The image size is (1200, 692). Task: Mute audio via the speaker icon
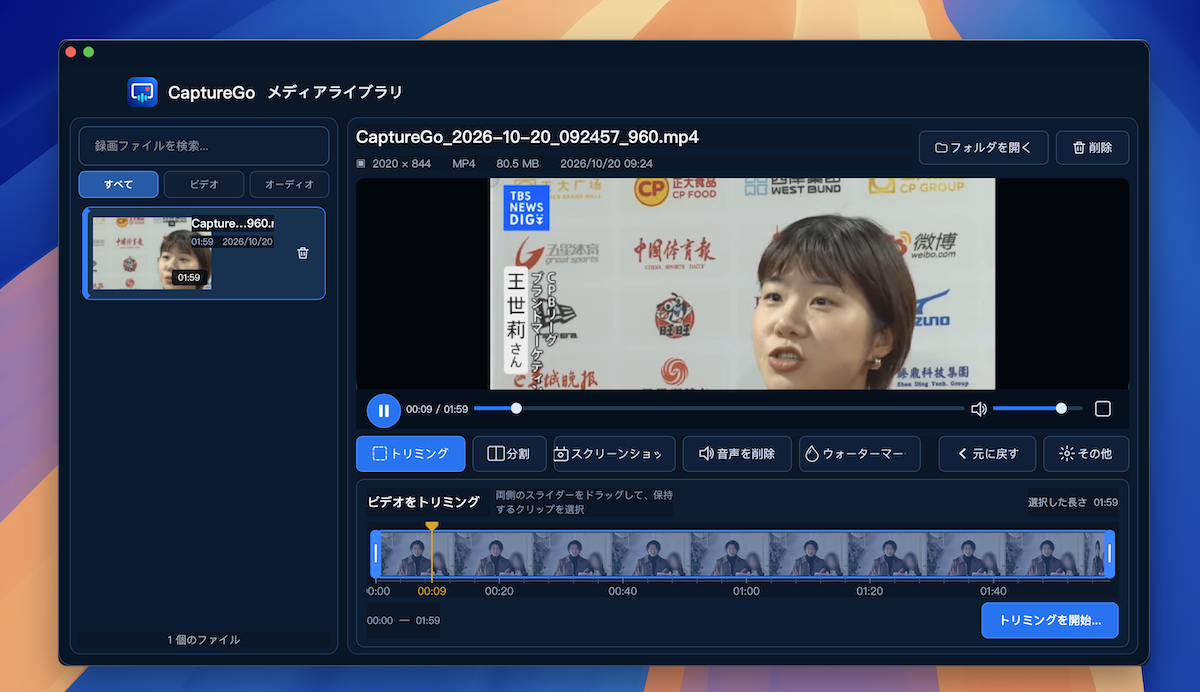[x=979, y=409]
